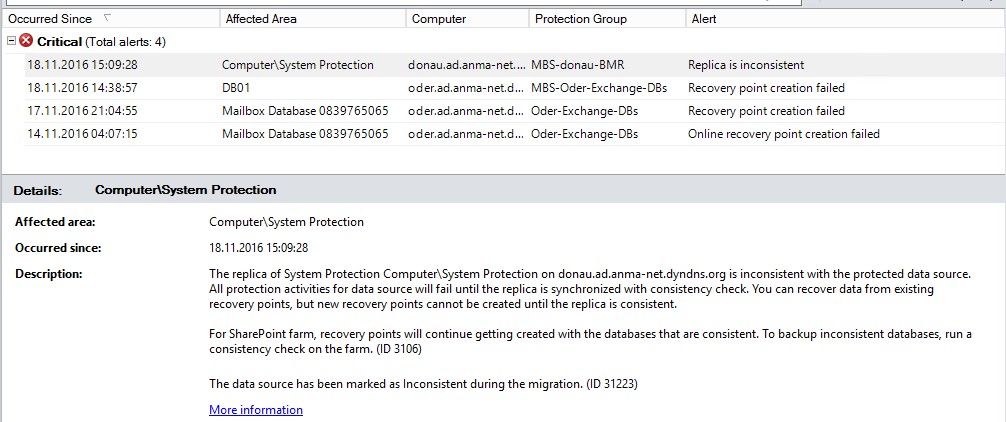Select the alert dated 14.11.2016 04:07:15

[x=82, y=134]
